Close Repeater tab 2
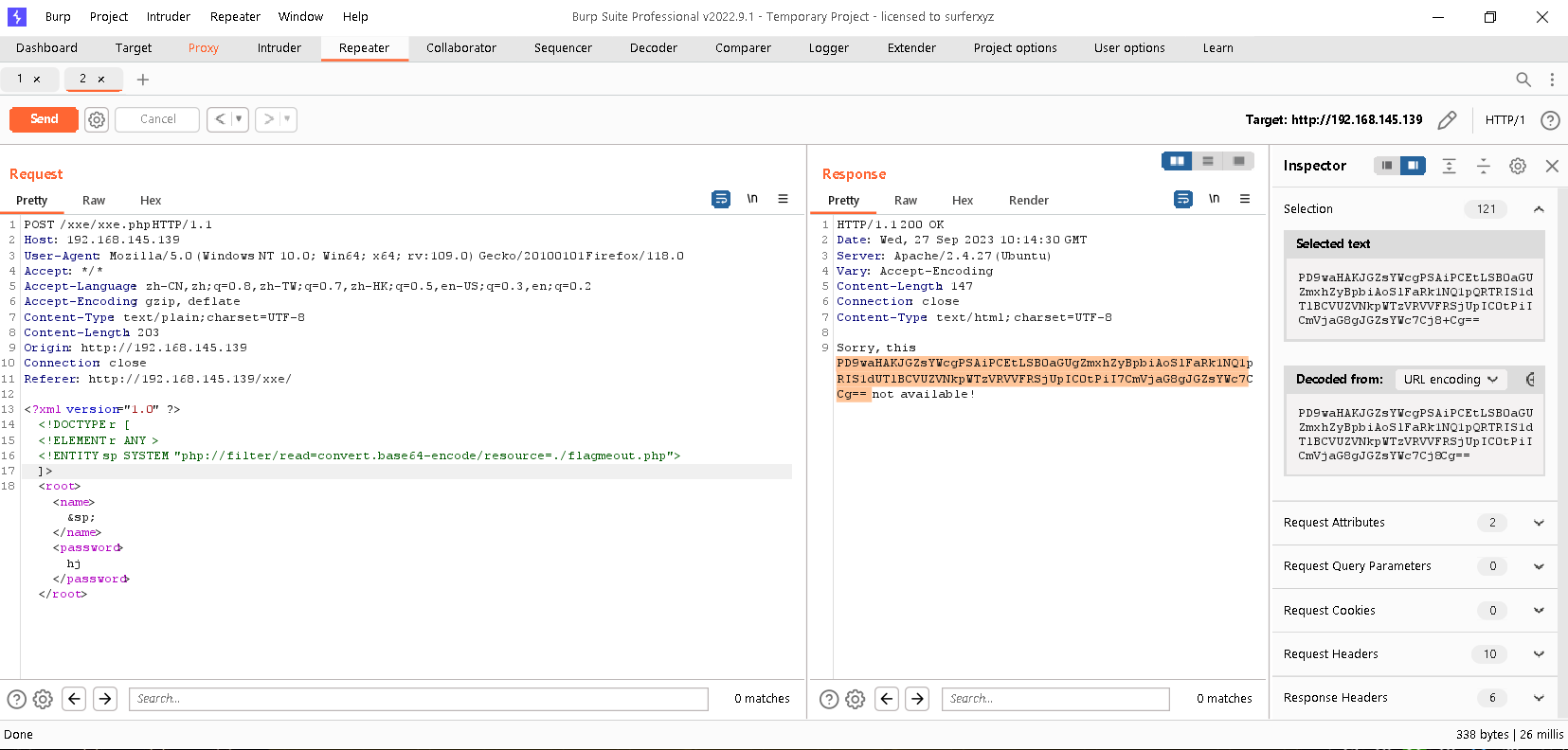1568x750 pixels. [101, 80]
